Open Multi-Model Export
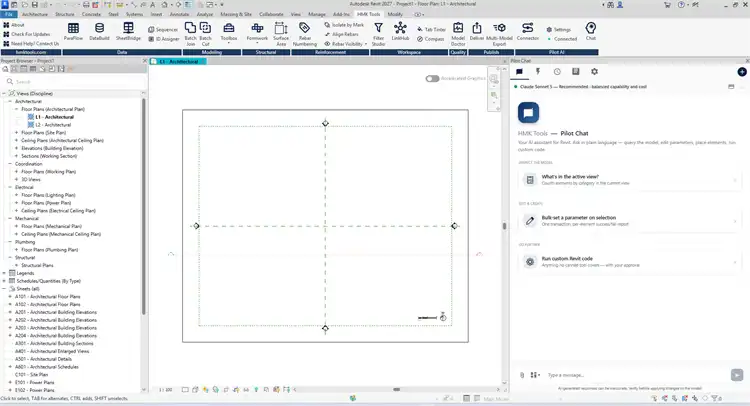 (x=499, y=33)
